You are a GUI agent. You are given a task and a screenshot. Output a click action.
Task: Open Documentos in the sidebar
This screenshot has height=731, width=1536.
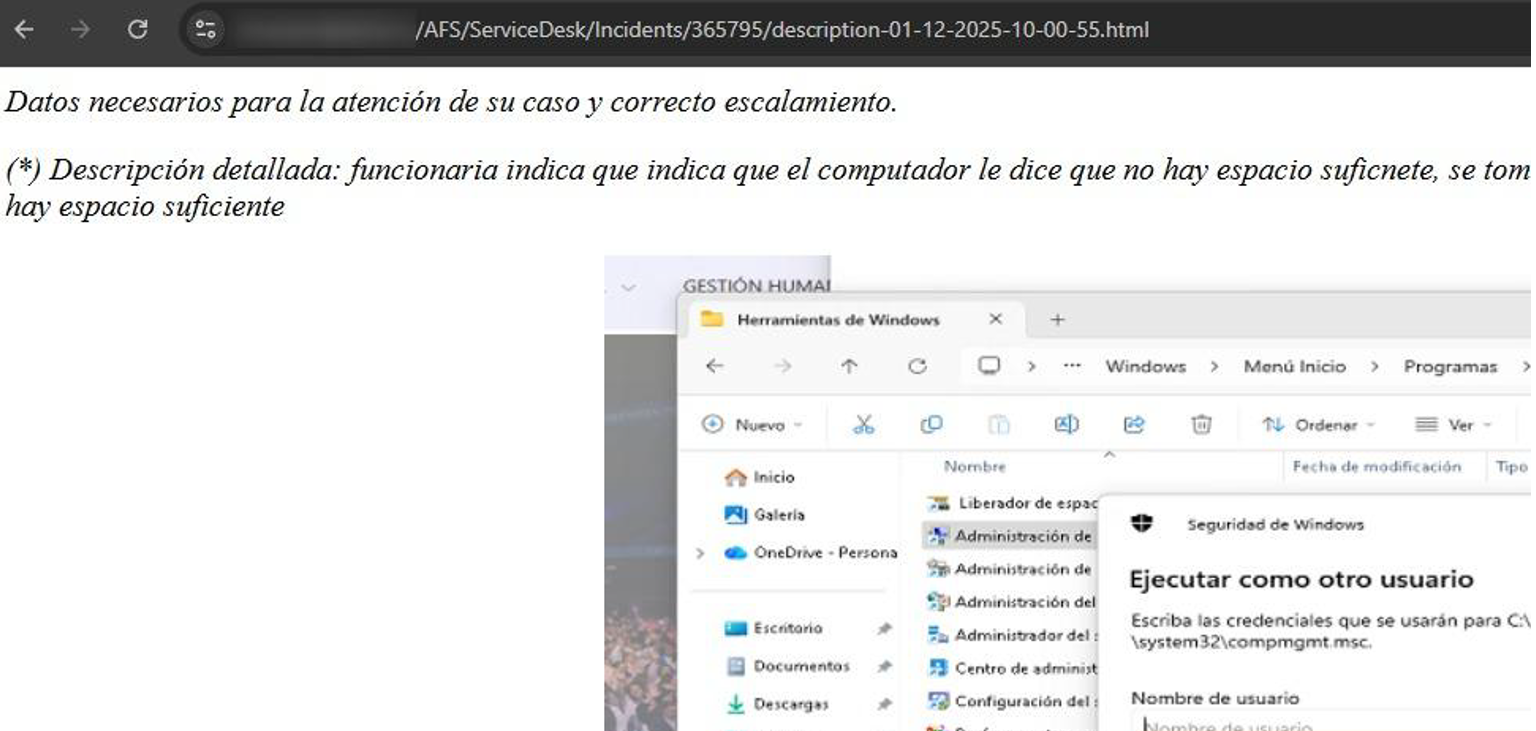tap(788, 666)
